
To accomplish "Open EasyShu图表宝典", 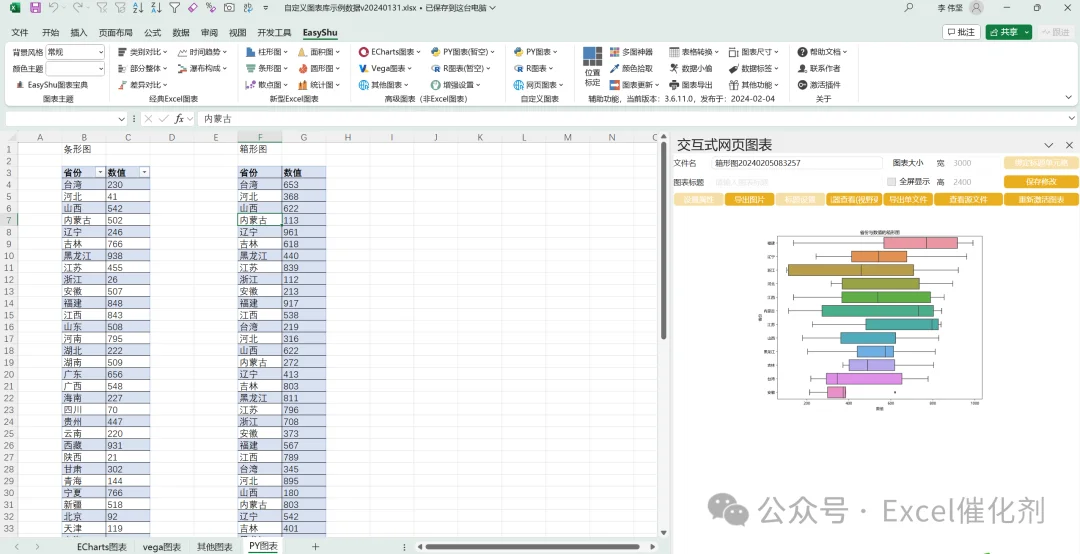I will coord(52,85).
